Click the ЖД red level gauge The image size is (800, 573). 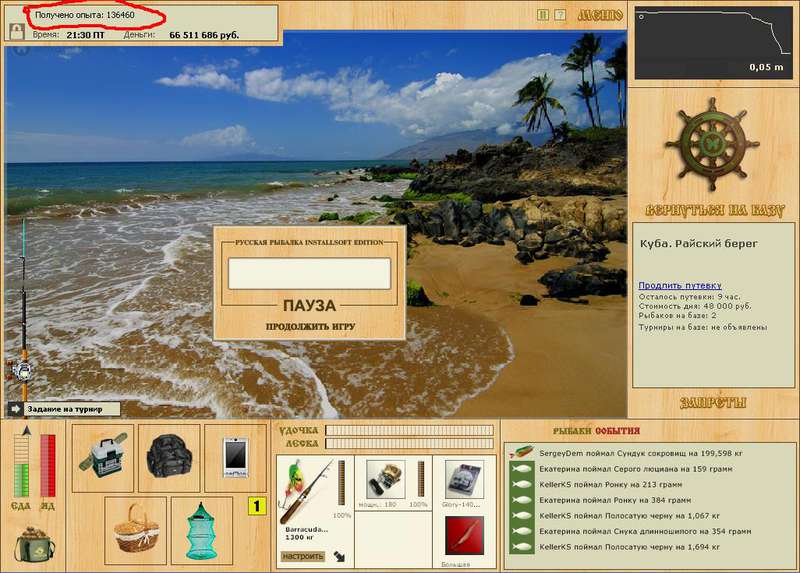47,466
